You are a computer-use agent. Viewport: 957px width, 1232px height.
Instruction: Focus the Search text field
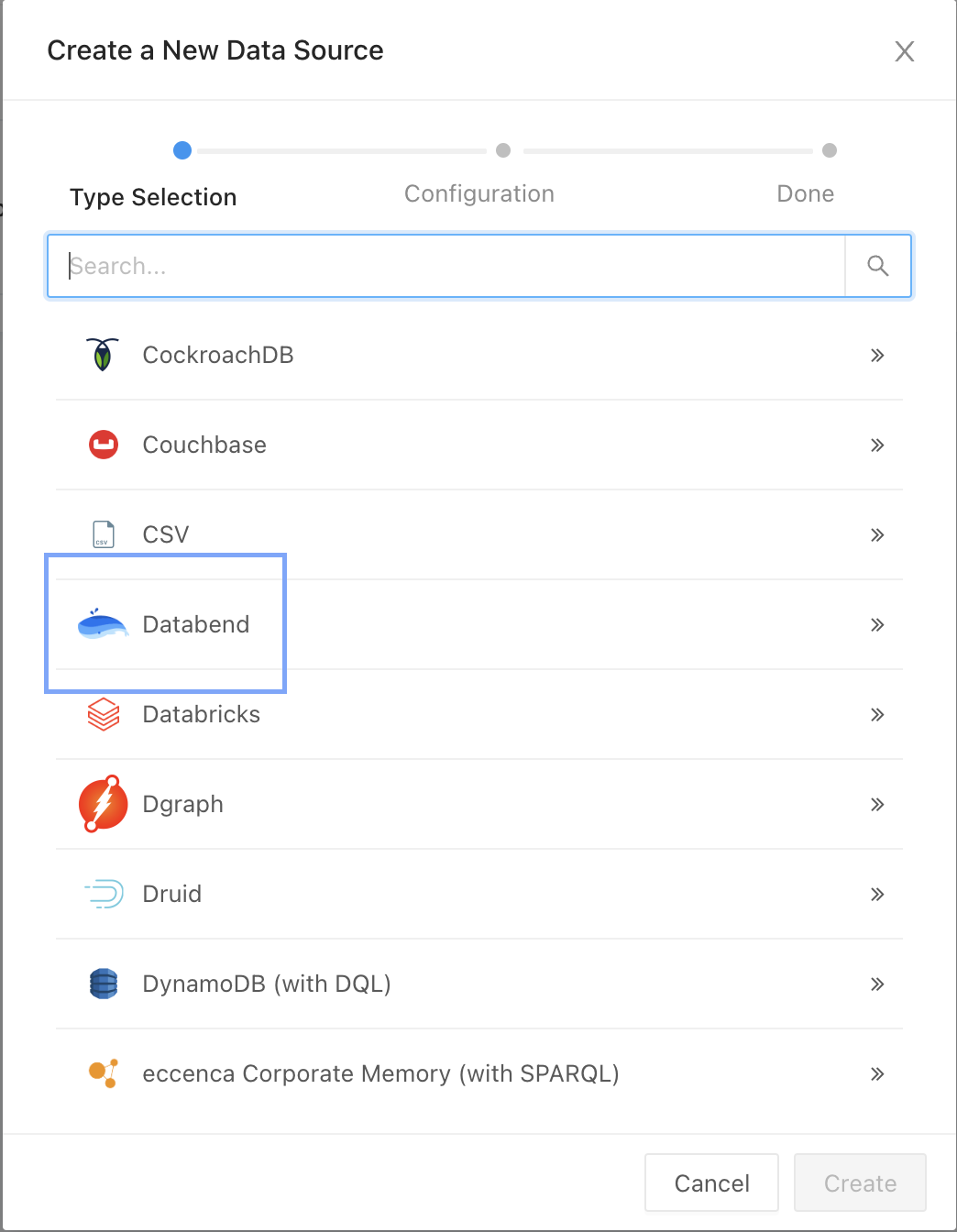click(446, 266)
